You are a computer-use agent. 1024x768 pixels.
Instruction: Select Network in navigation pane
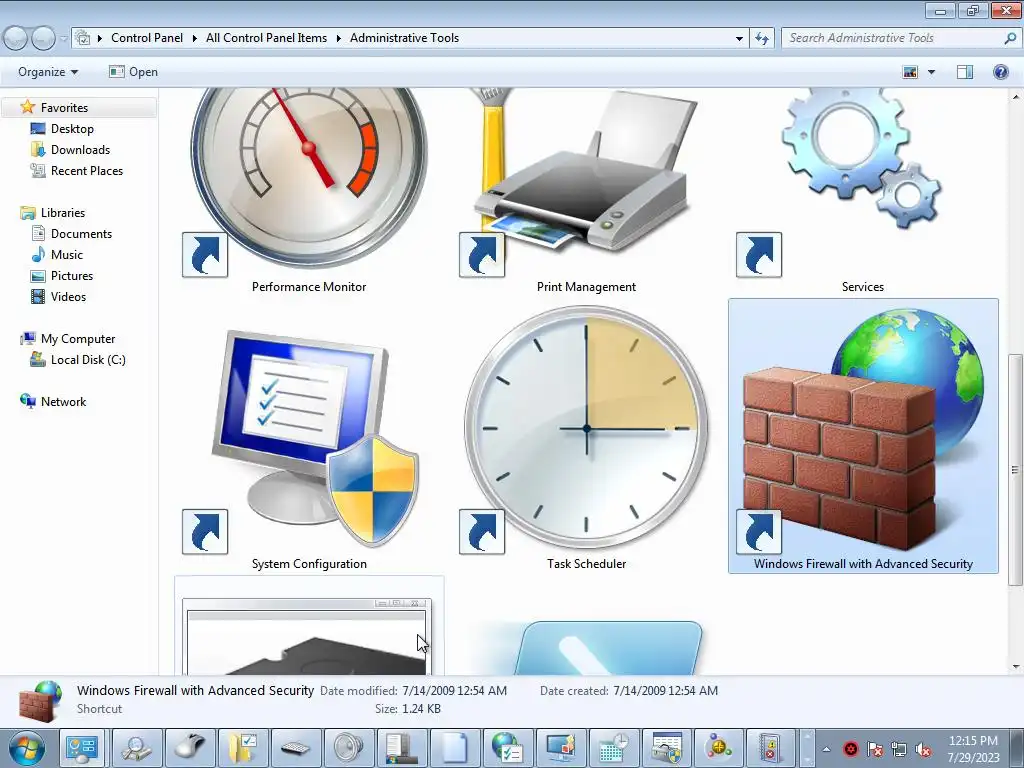point(63,402)
